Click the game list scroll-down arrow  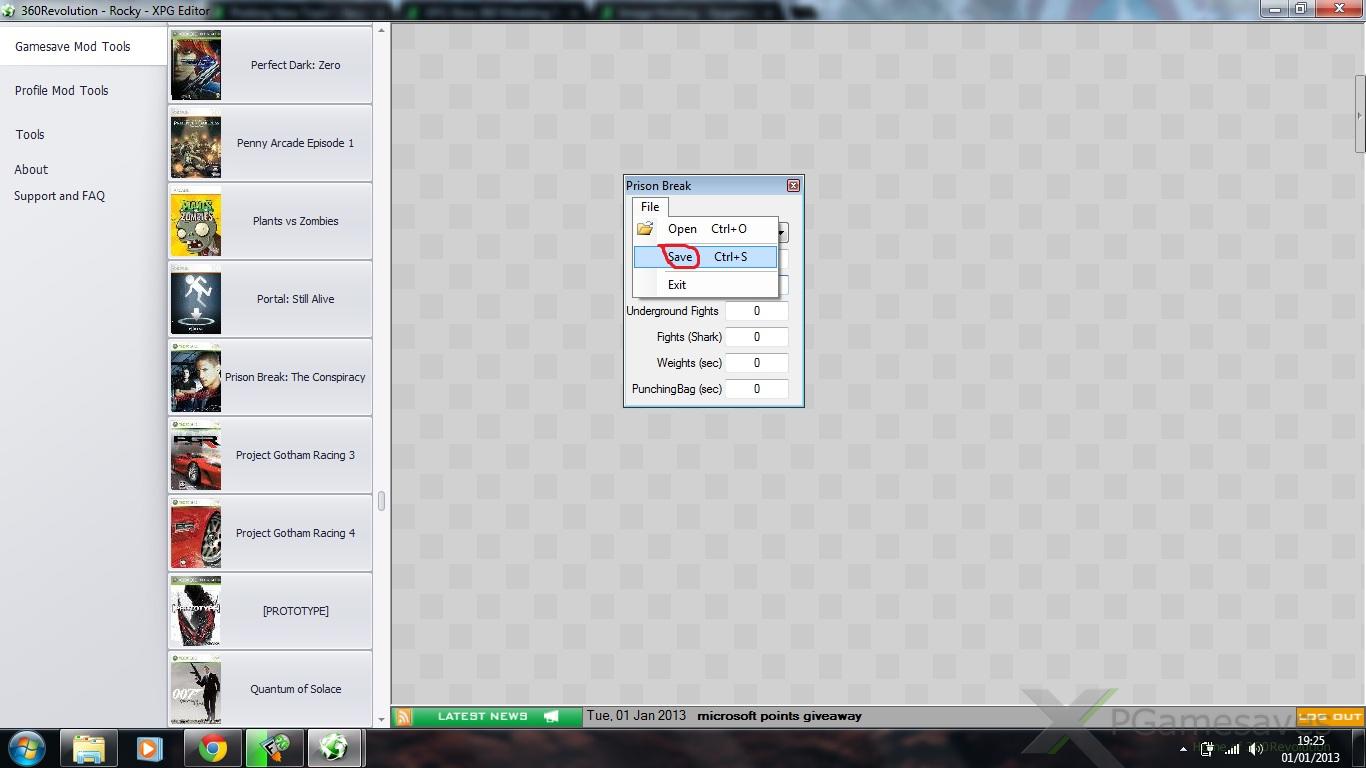(x=381, y=718)
